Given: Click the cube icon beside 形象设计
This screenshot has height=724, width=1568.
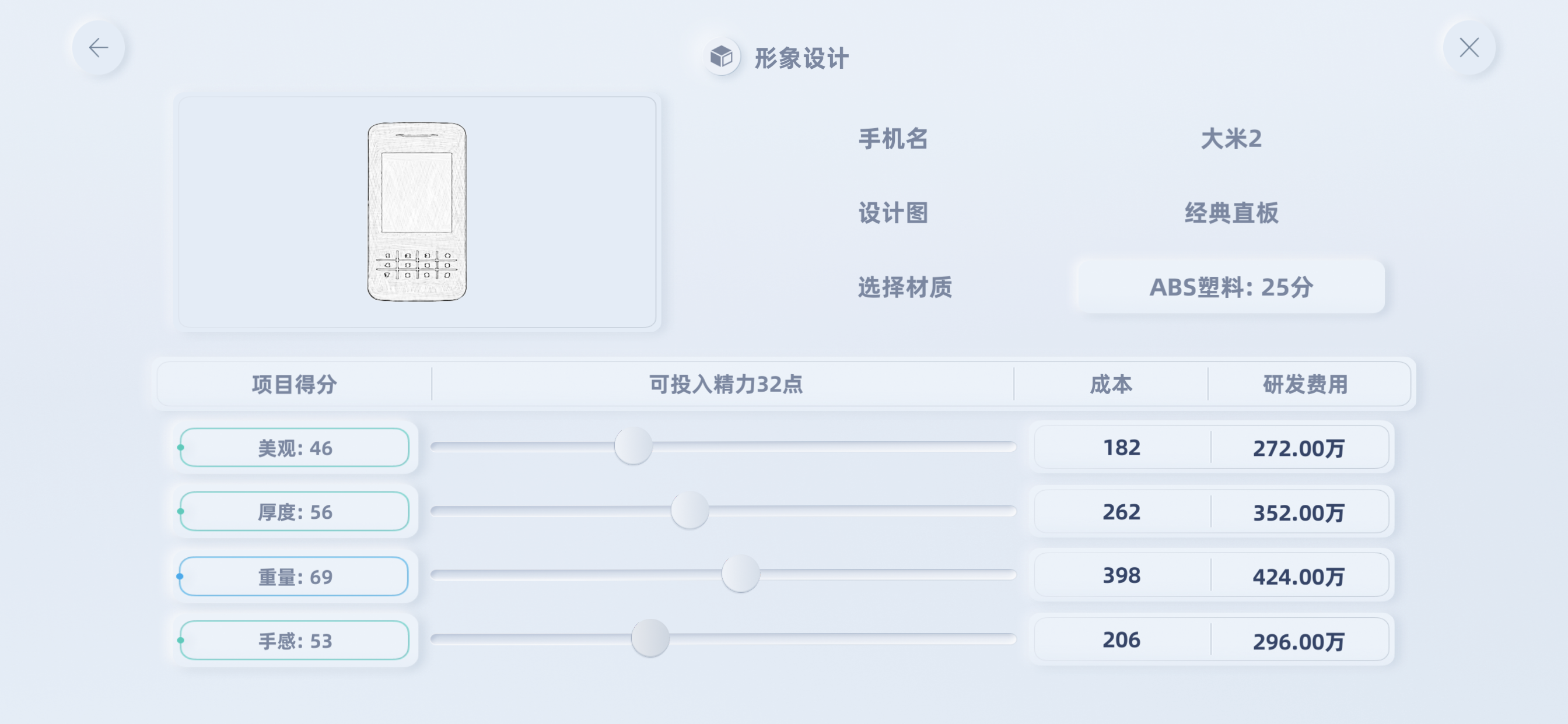Looking at the screenshot, I should click(722, 57).
